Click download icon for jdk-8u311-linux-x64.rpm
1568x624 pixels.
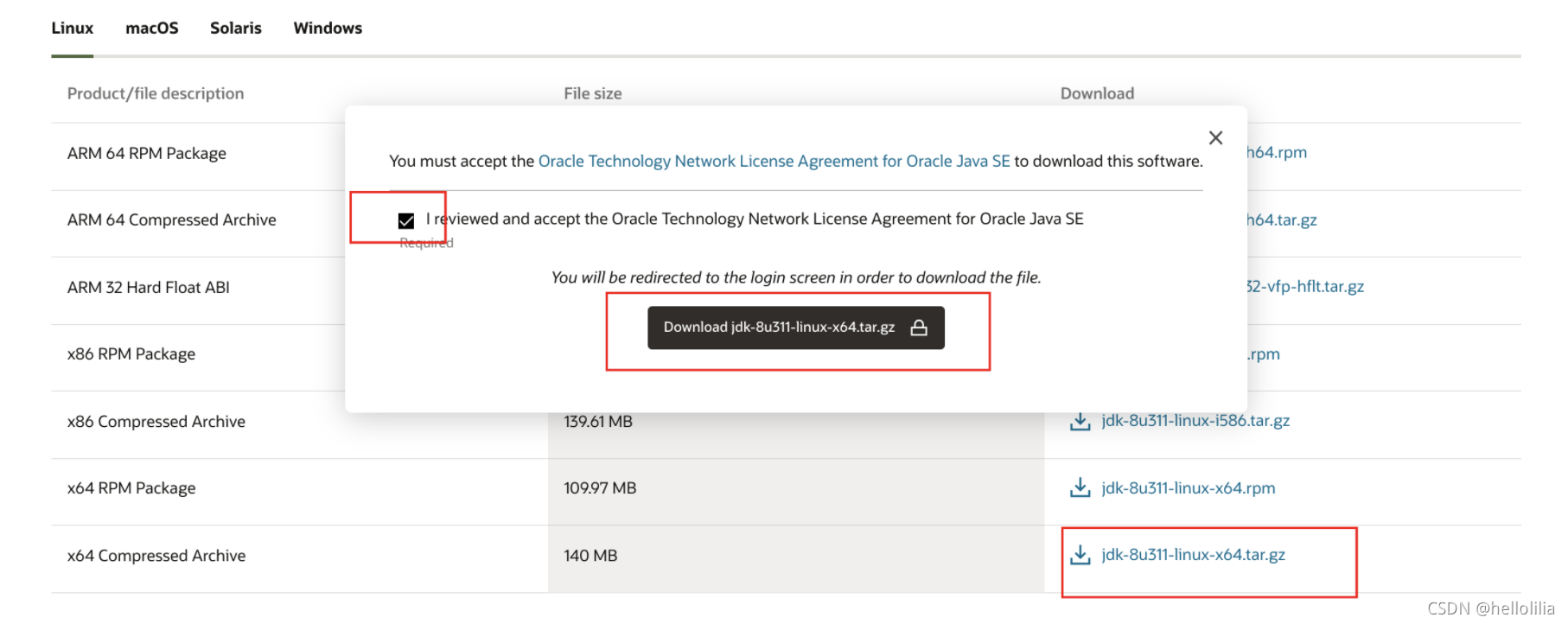(1080, 488)
